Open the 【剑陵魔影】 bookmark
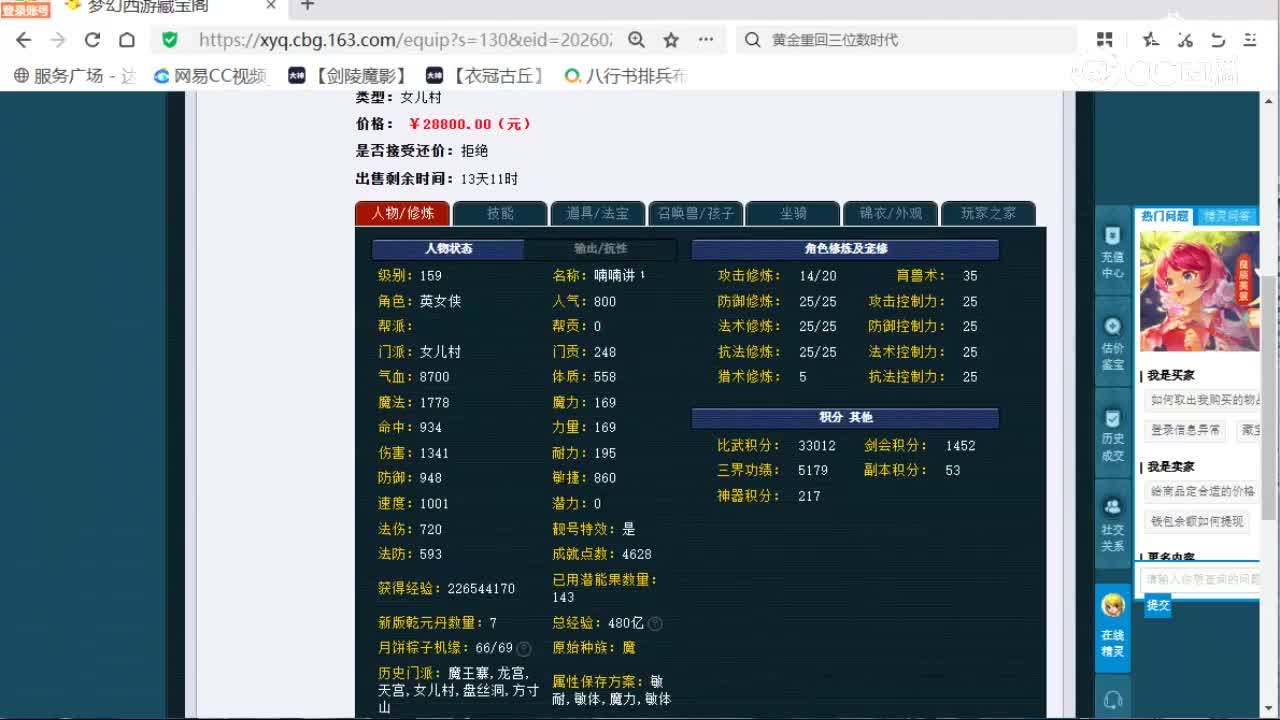Viewport: 1280px width, 720px height. (x=349, y=75)
